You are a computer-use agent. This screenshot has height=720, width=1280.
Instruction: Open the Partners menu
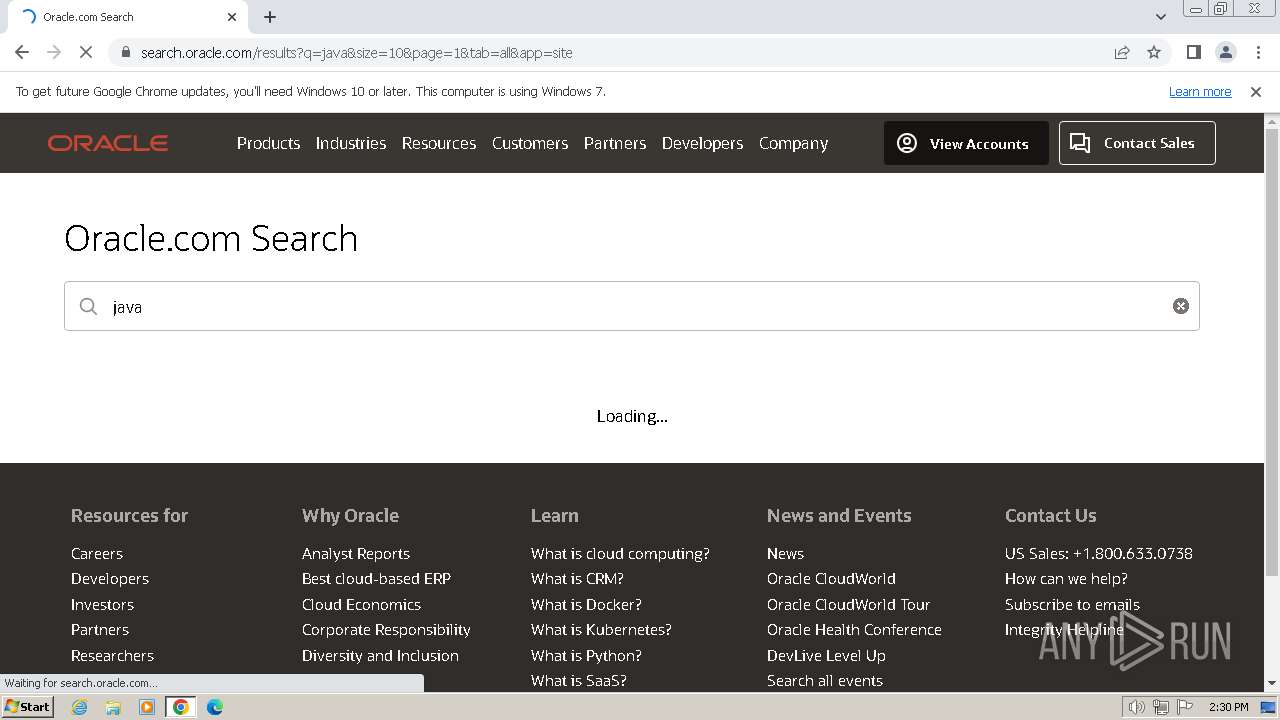[615, 143]
